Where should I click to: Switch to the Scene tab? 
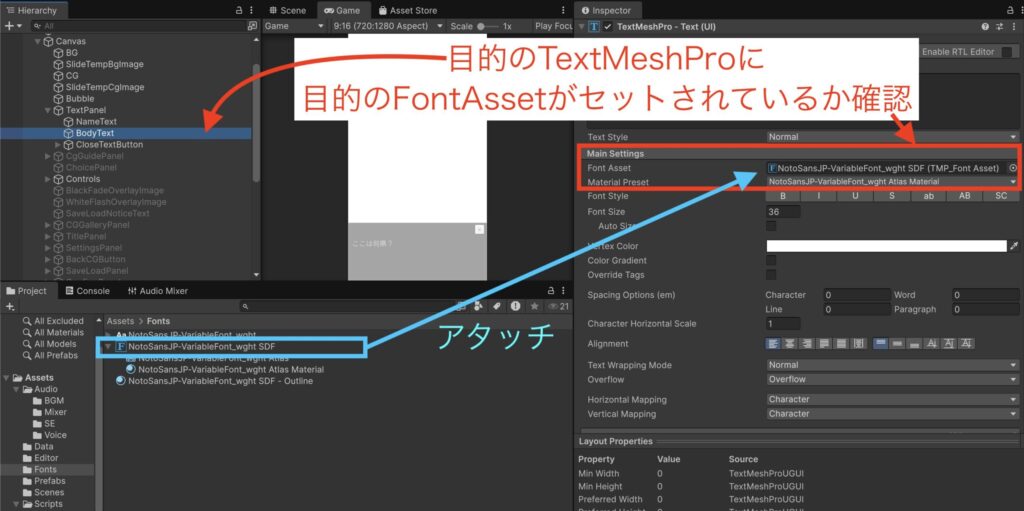(288, 10)
